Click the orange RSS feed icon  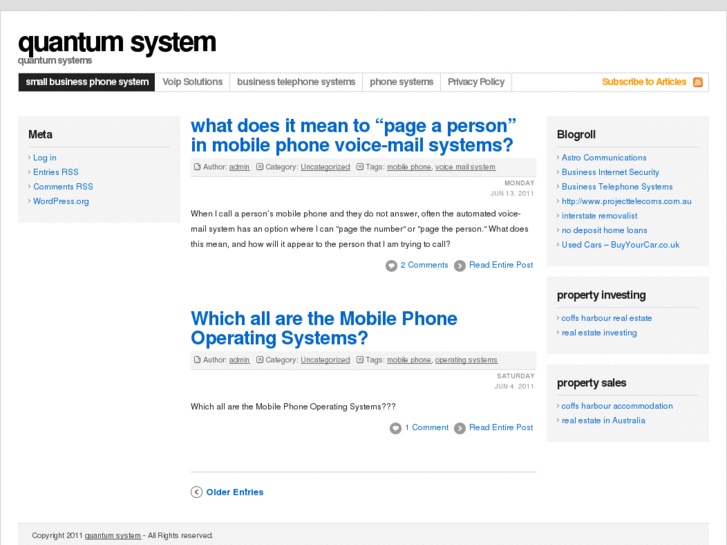point(697,82)
